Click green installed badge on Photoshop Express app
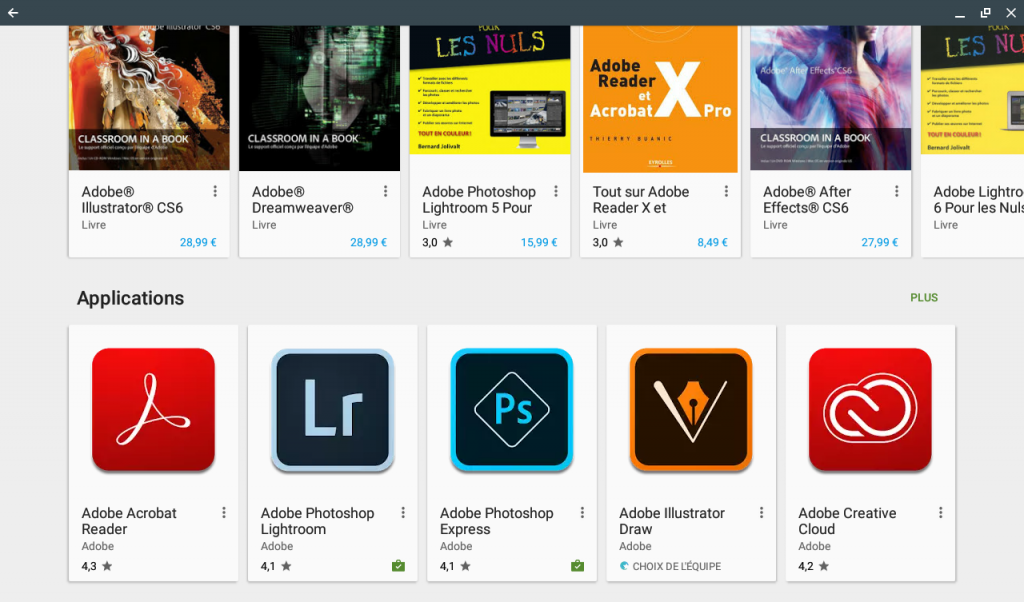The image size is (1024, 602). click(577, 566)
